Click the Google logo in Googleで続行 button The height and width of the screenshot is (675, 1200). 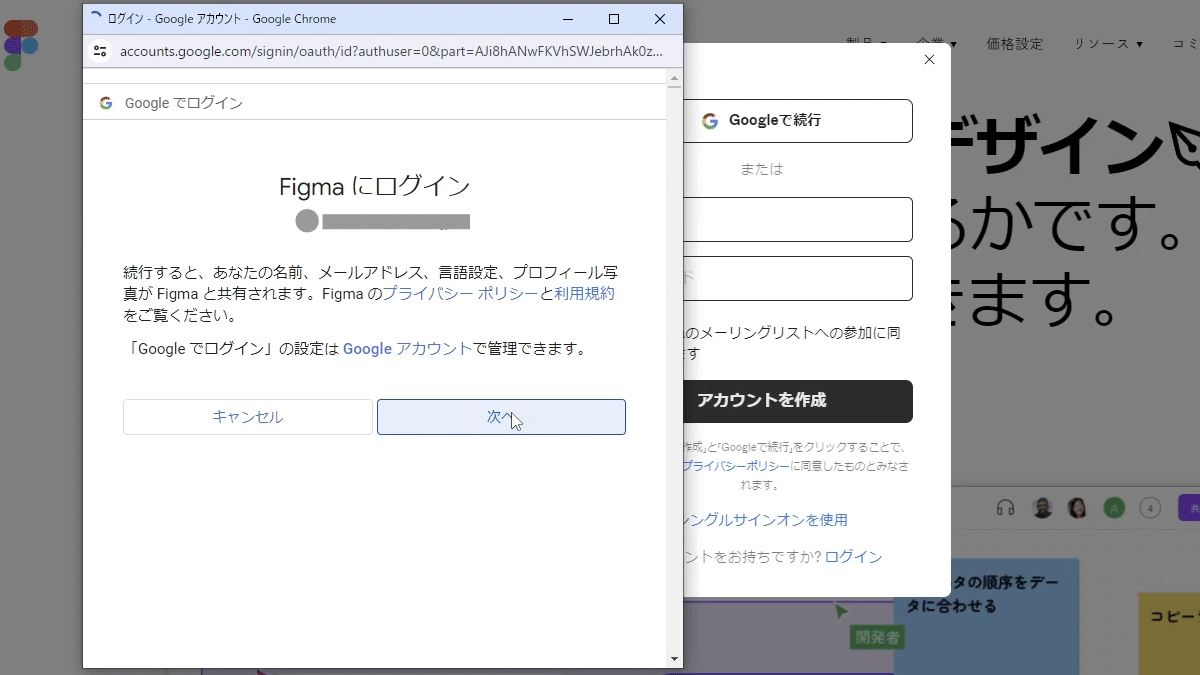point(710,121)
